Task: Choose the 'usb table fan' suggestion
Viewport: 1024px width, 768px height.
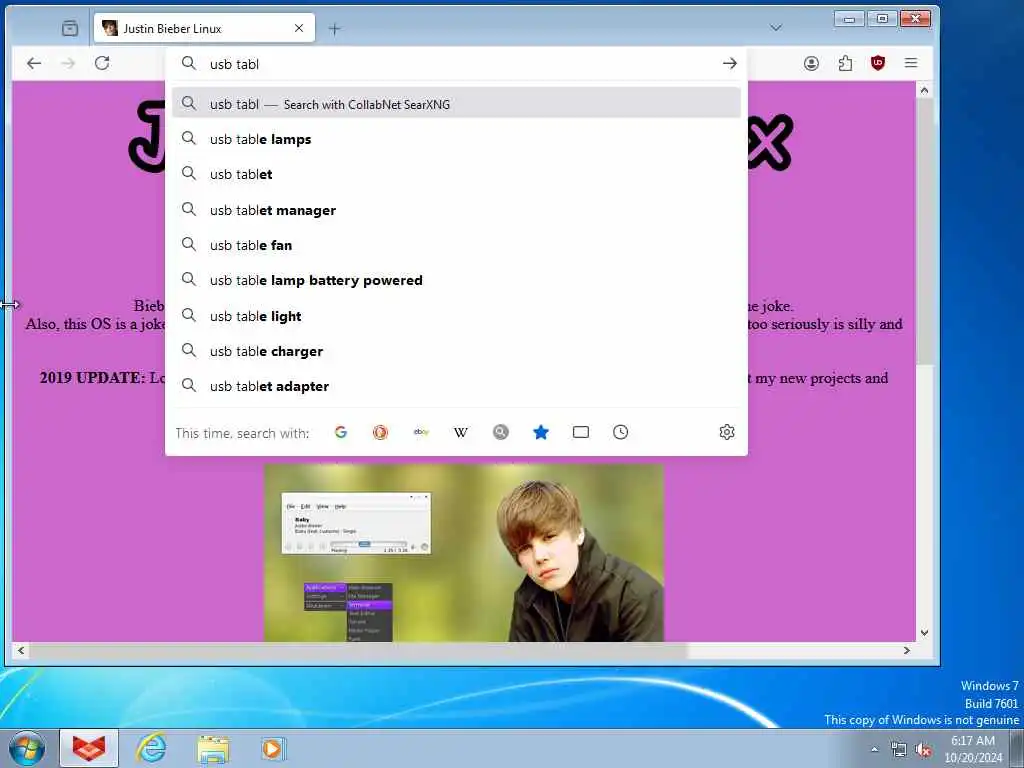Action: point(456,246)
